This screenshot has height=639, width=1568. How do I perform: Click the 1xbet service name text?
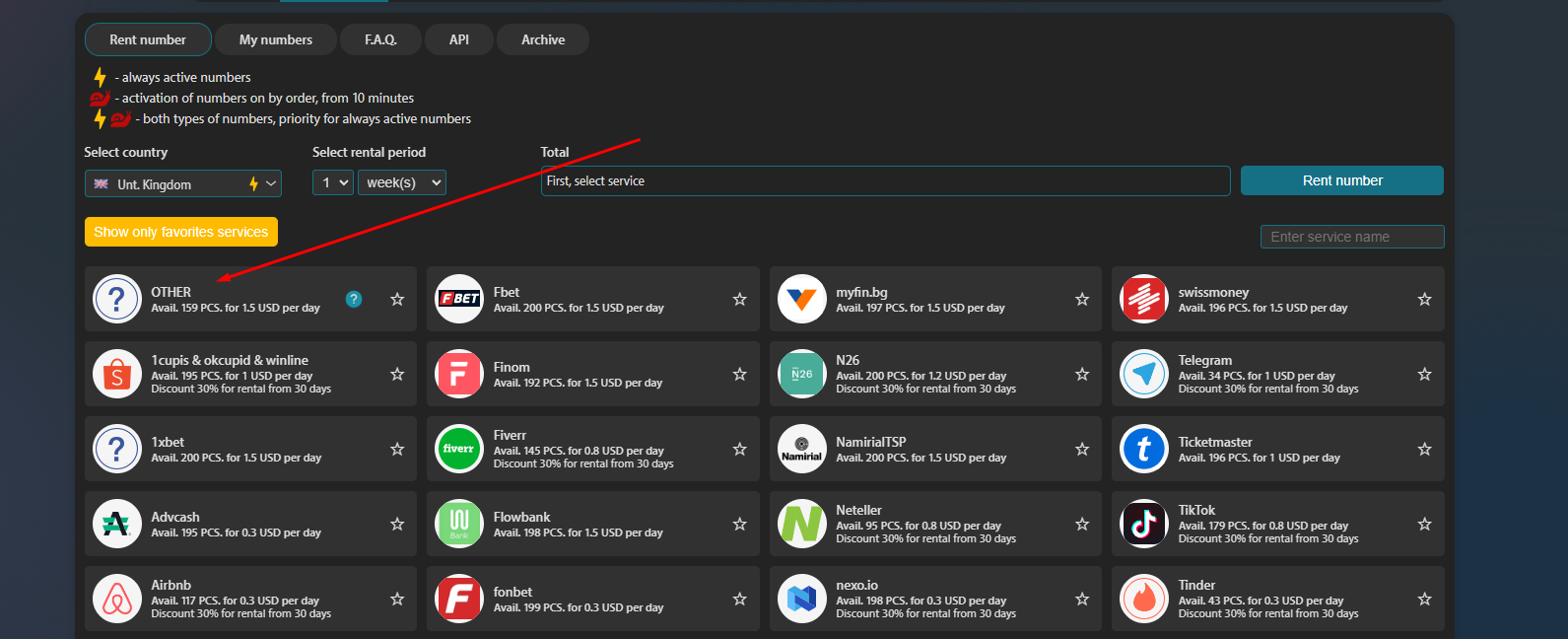pyautogui.click(x=168, y=442)
